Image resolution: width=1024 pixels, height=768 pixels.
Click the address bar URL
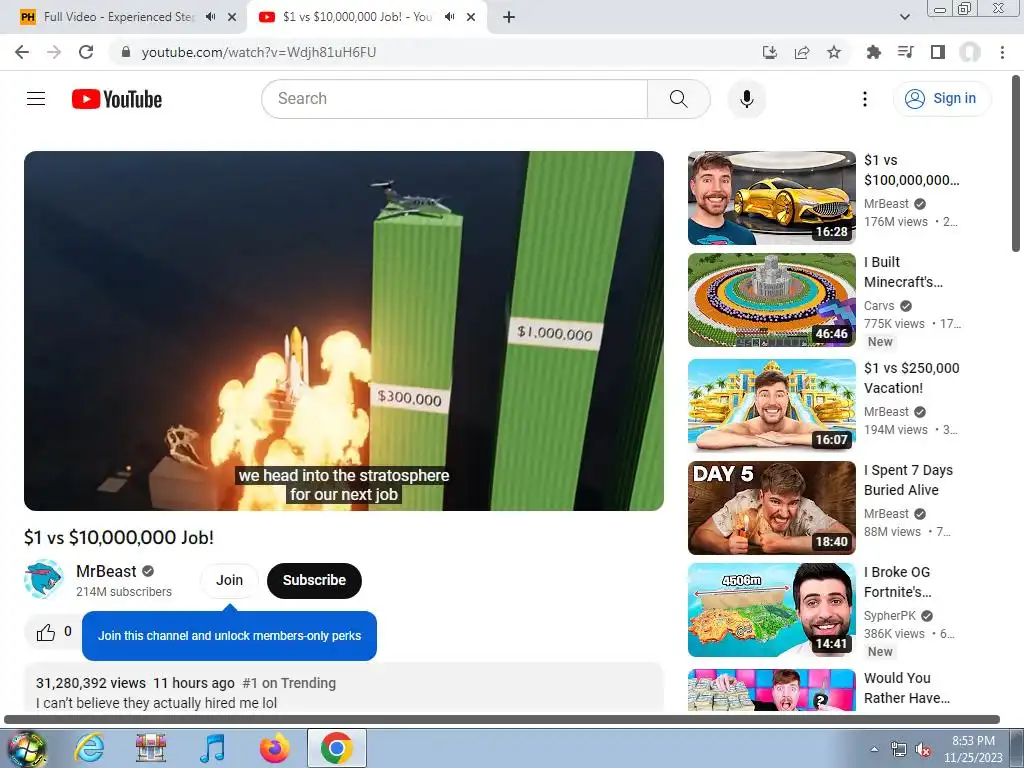[x=259, y=52]
